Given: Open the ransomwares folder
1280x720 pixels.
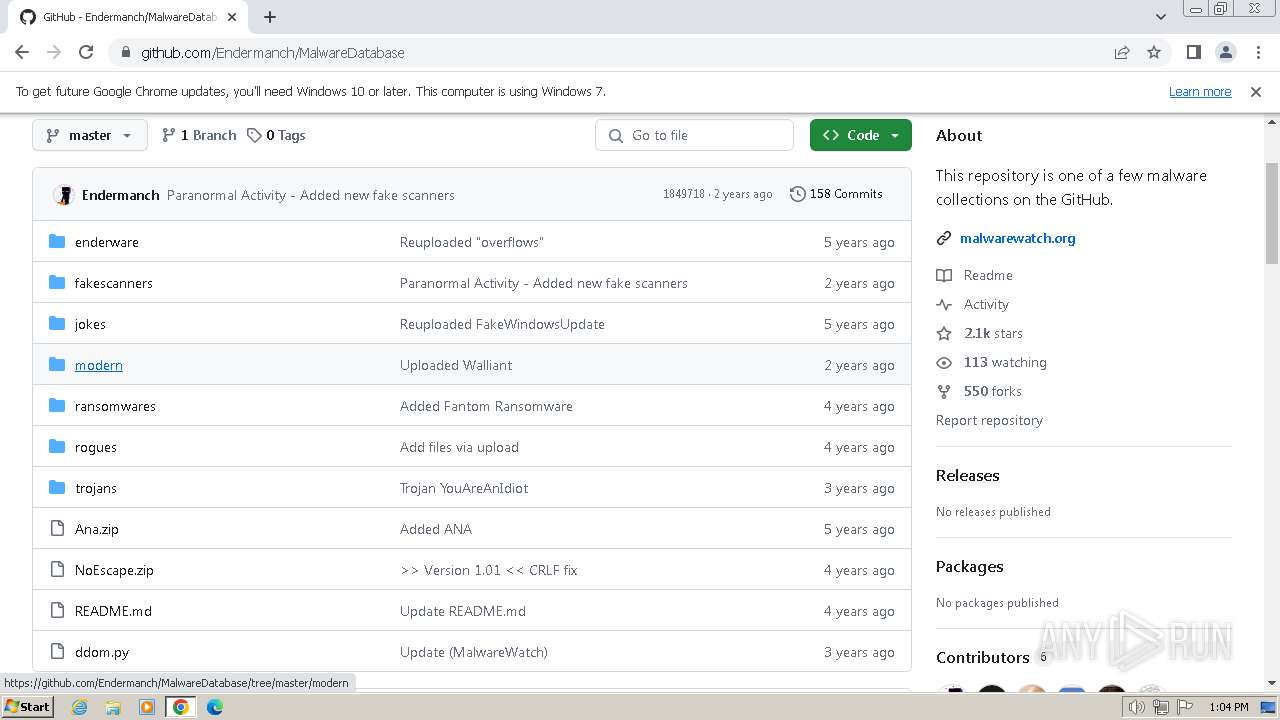Looking at the screenshot, I should pos(115,406).
